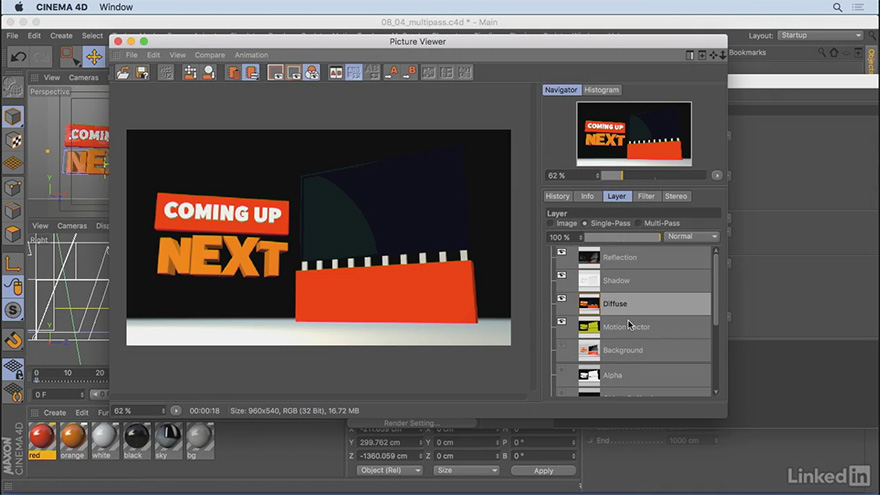
Task: Click the Enable Snap S icon
Action: (13, 310)
